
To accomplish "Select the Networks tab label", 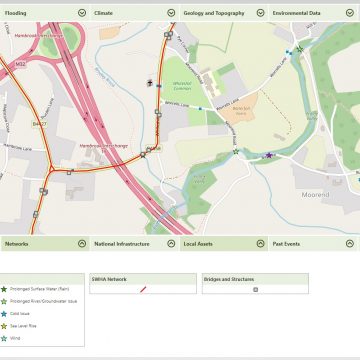I will (16, 244).
